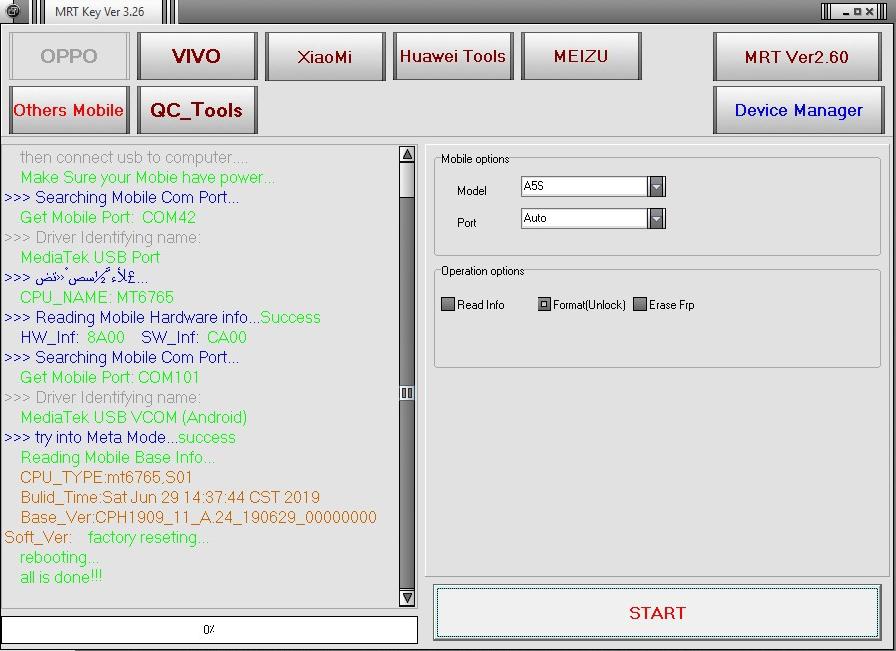Click log line 'Make Sure your Mobie have power'

(x=147, y=177)
